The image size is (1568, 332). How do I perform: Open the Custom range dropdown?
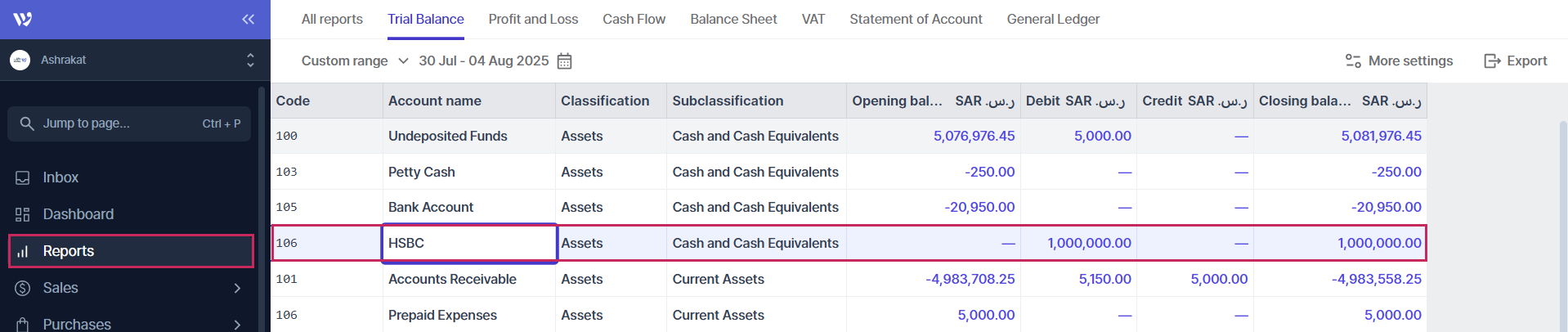coord(355,61)
